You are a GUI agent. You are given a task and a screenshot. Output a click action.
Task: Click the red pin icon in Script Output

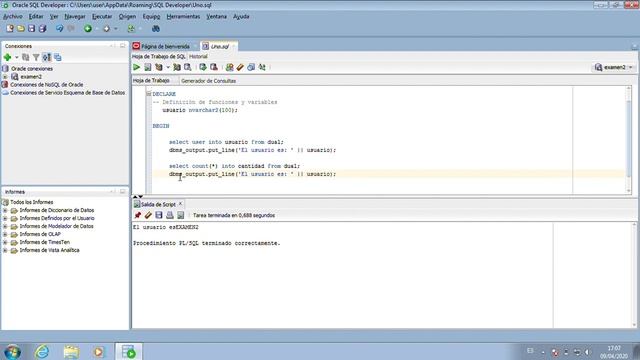[138, 215]
